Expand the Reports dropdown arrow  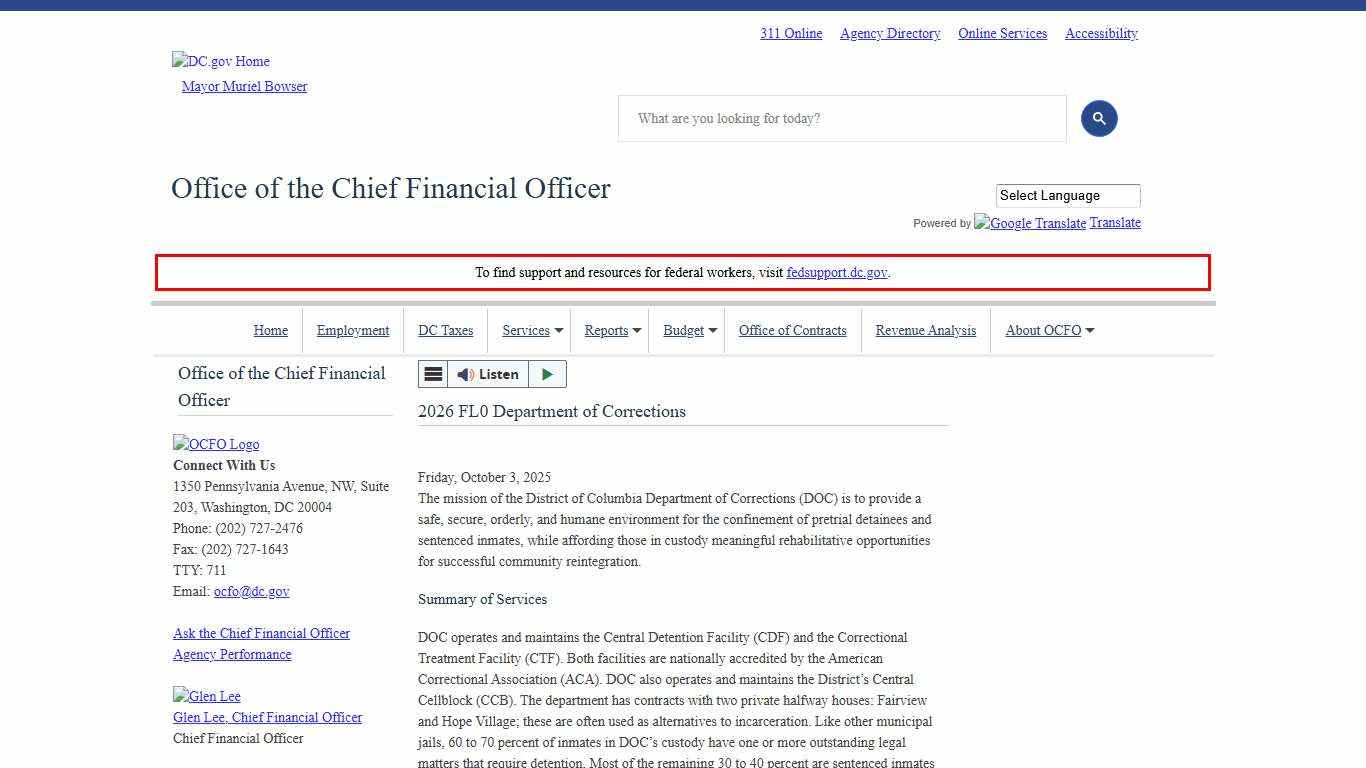pos(637,331)
